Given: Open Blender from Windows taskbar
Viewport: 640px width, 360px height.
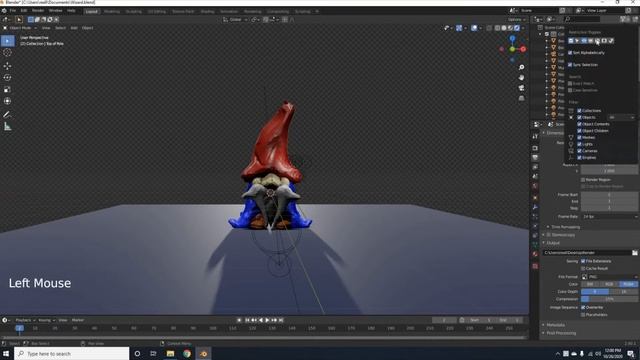Looking at the screenshot, I should (203, 353).
